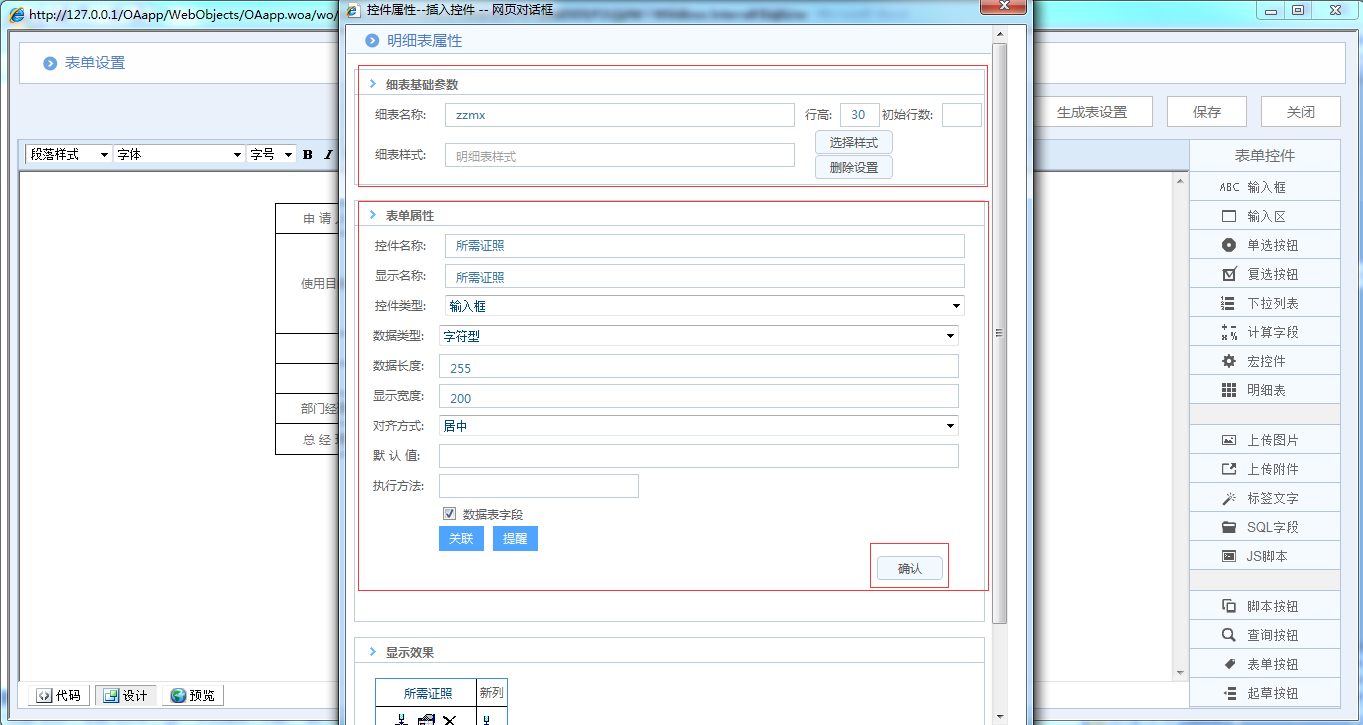Select the SQL字段 control

[1264, 526]
